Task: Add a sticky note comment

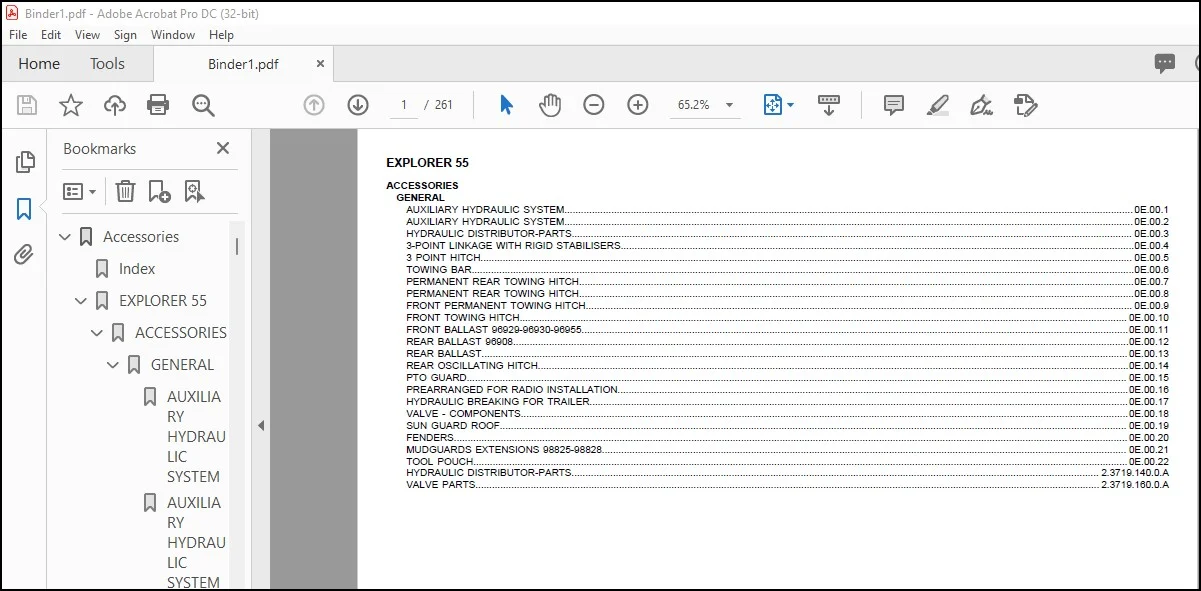Action: pyautogui.click(x=894, y=105)
